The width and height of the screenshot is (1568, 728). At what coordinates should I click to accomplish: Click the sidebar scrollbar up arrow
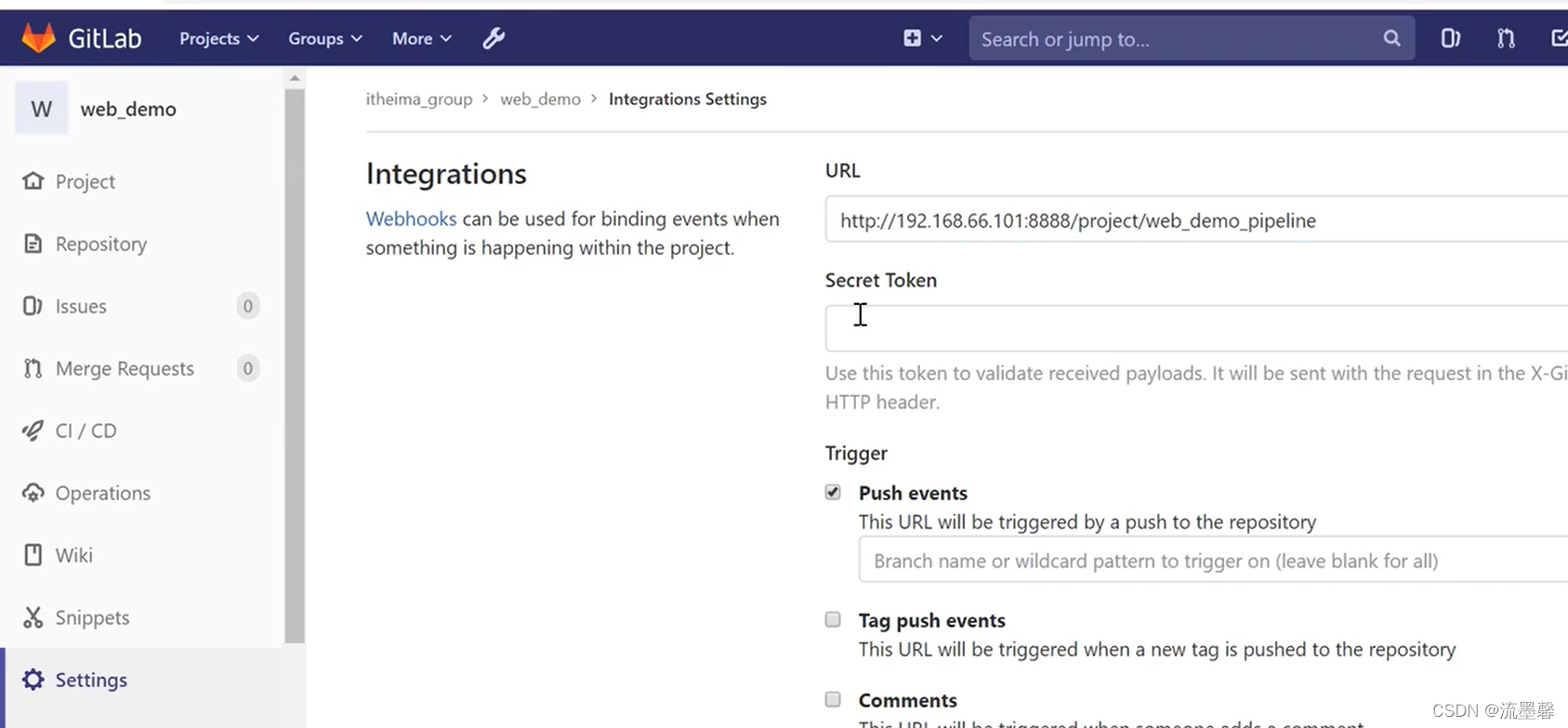pos(295,78)
